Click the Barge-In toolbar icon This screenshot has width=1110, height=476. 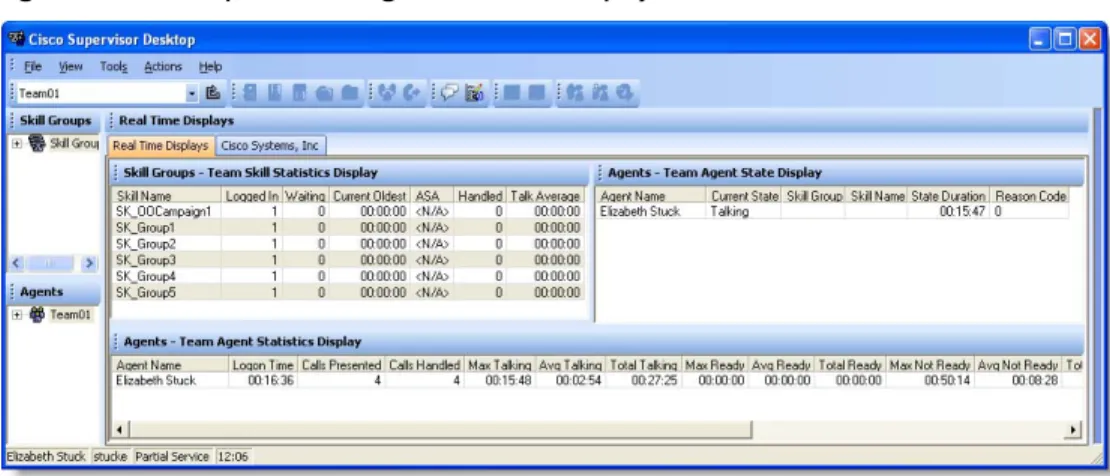386,93
